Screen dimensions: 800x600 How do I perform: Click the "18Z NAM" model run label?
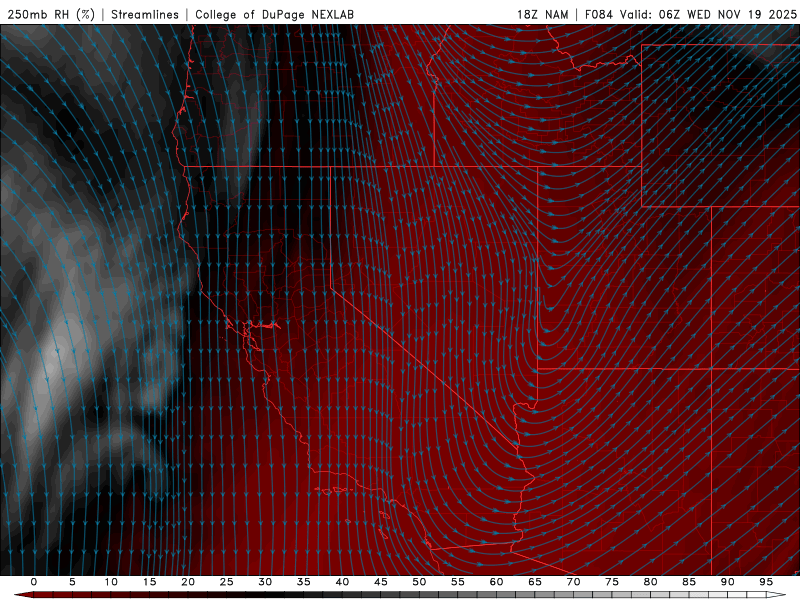[542, 14]
